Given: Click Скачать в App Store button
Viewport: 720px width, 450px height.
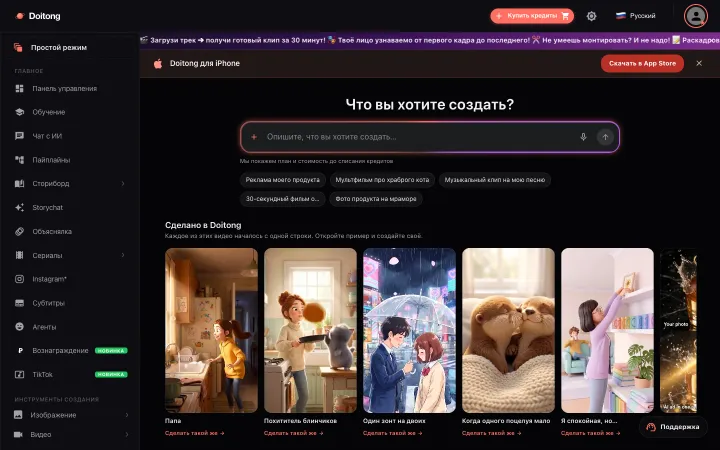Looking at the screenshot, I should click(x=642, y=63).
